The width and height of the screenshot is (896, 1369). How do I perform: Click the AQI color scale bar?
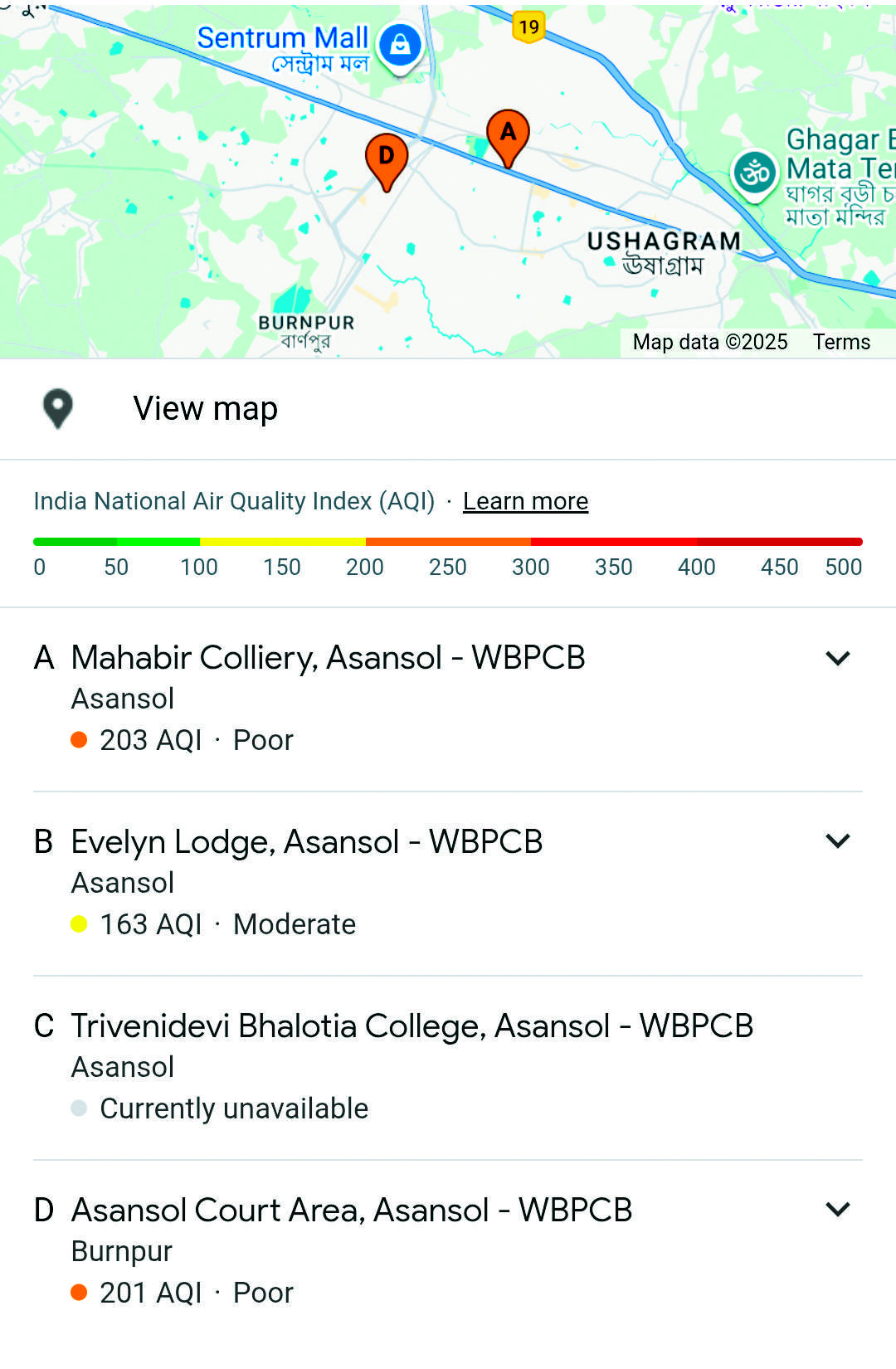click(x=448, y=542)
